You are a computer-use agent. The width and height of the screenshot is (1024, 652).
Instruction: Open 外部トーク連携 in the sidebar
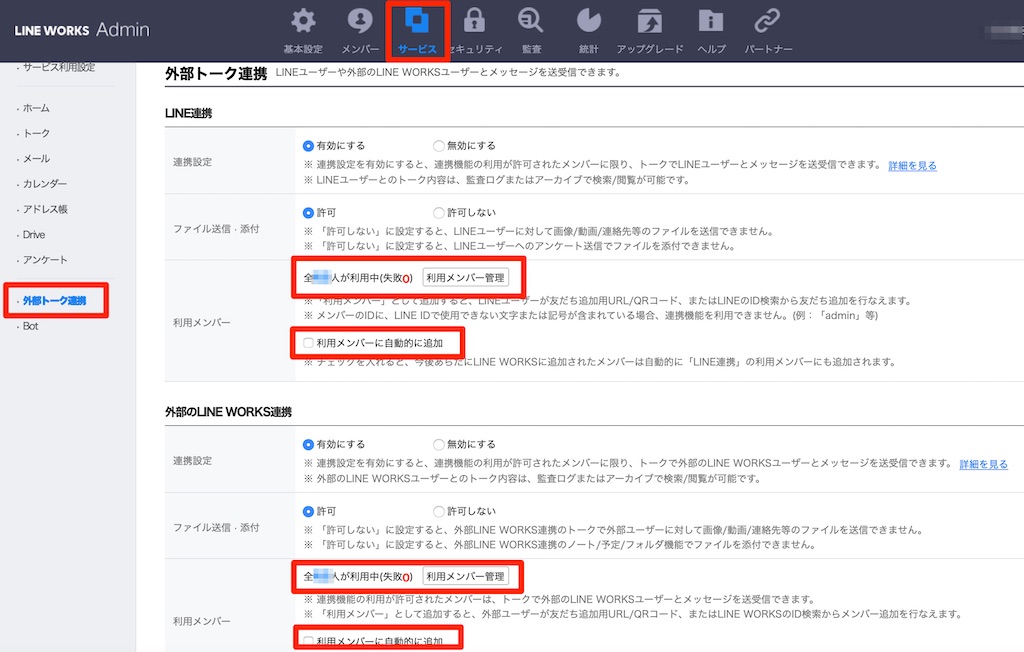[x=55, y=301]
